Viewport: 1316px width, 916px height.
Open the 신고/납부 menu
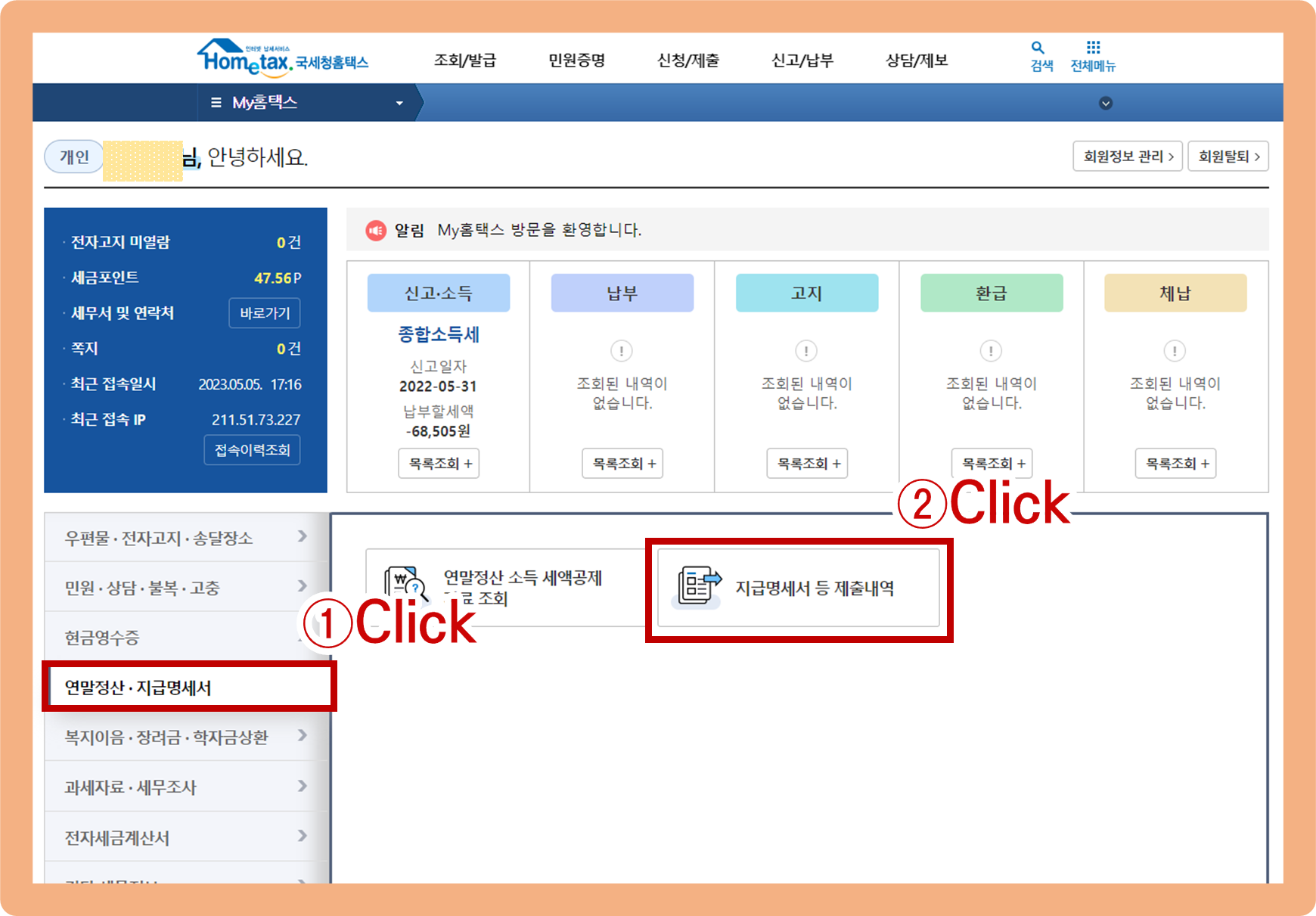click(802, 61)
